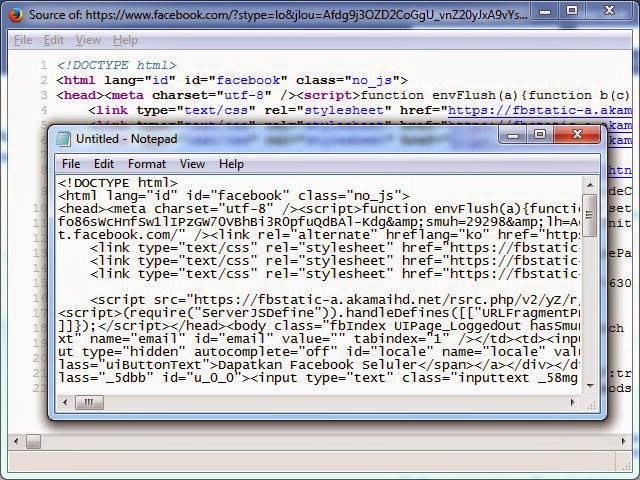Click Notepad vertical scrollbar up arrow
The width and height of the screenshot is (640, 480).
pyautogui.click(x=590, y=185)
